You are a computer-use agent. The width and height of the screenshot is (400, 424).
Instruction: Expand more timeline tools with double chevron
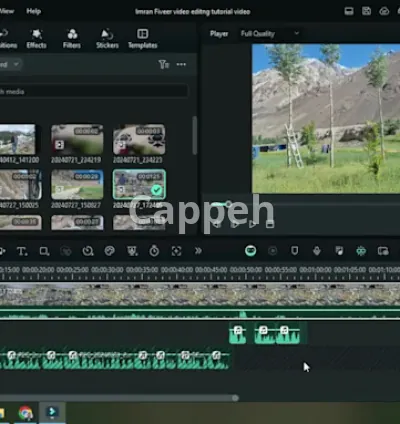point(198,251)
